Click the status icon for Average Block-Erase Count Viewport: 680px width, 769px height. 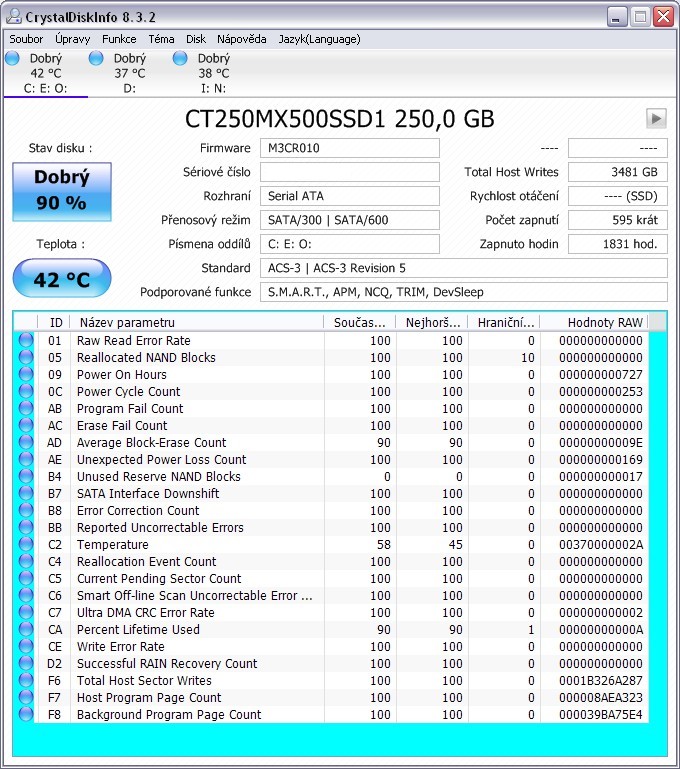coord(25,442)
